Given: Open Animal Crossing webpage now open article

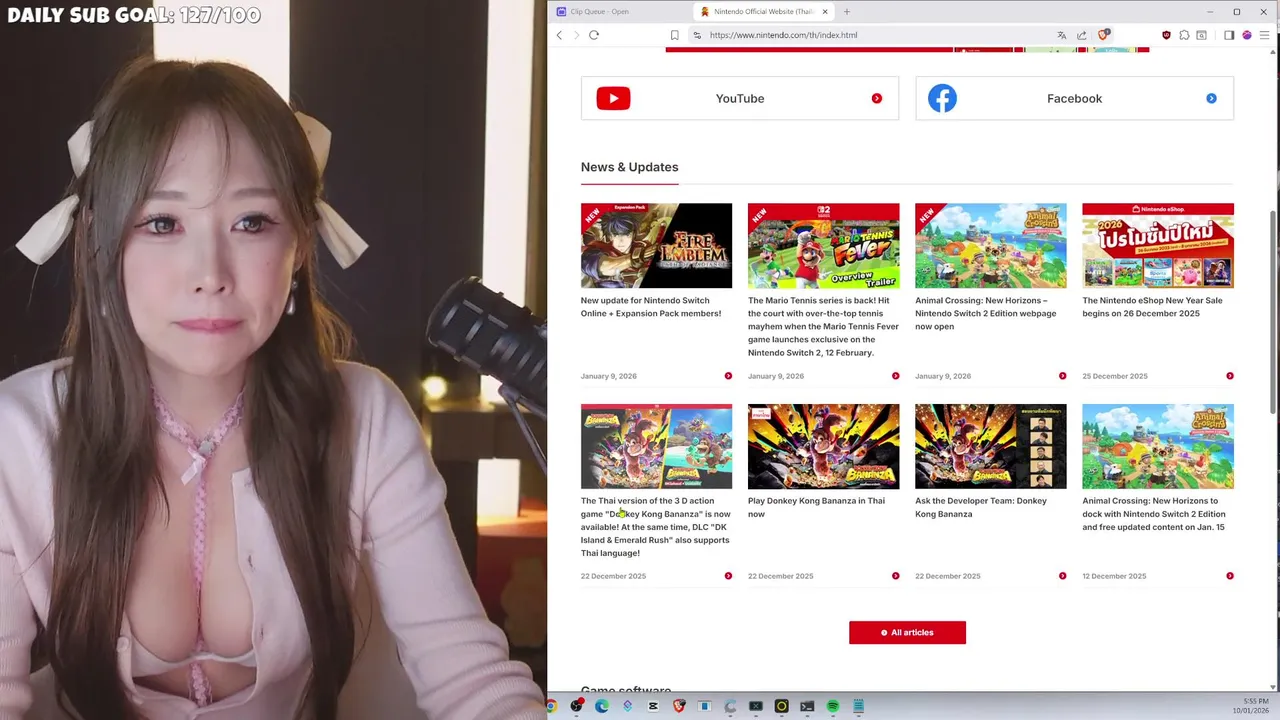Looking at the screenshot, I should tap(985, 313).
